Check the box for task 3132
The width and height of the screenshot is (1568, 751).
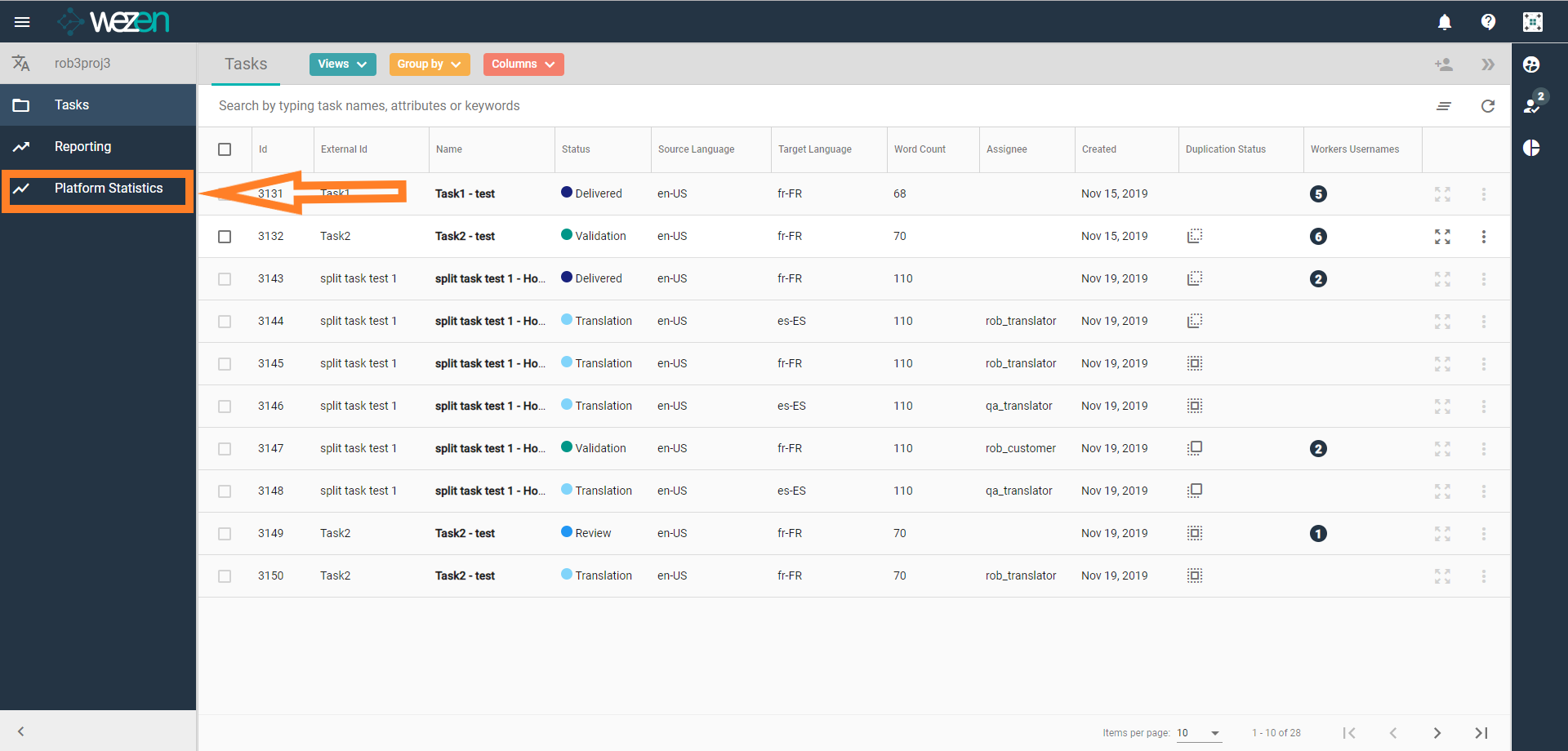point(225,237)
